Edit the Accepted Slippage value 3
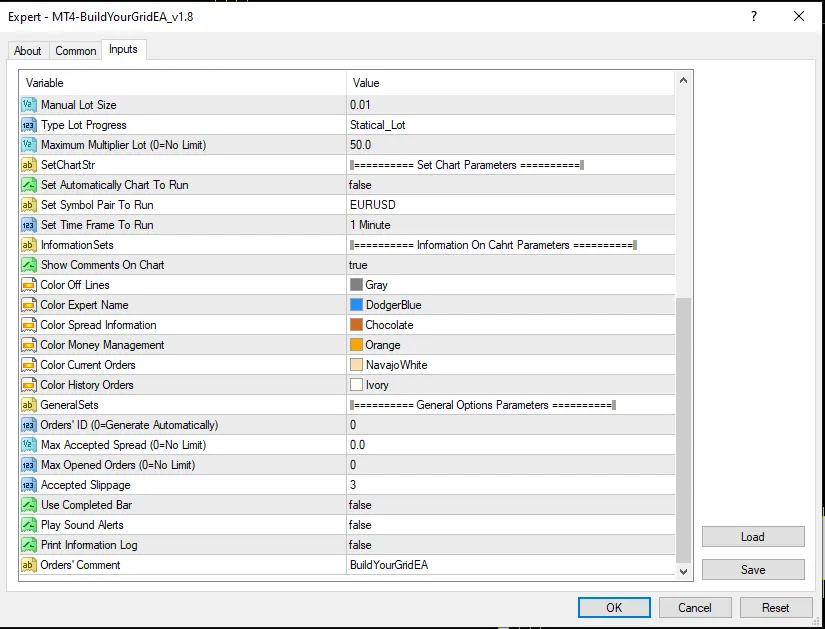 [510, 485]
